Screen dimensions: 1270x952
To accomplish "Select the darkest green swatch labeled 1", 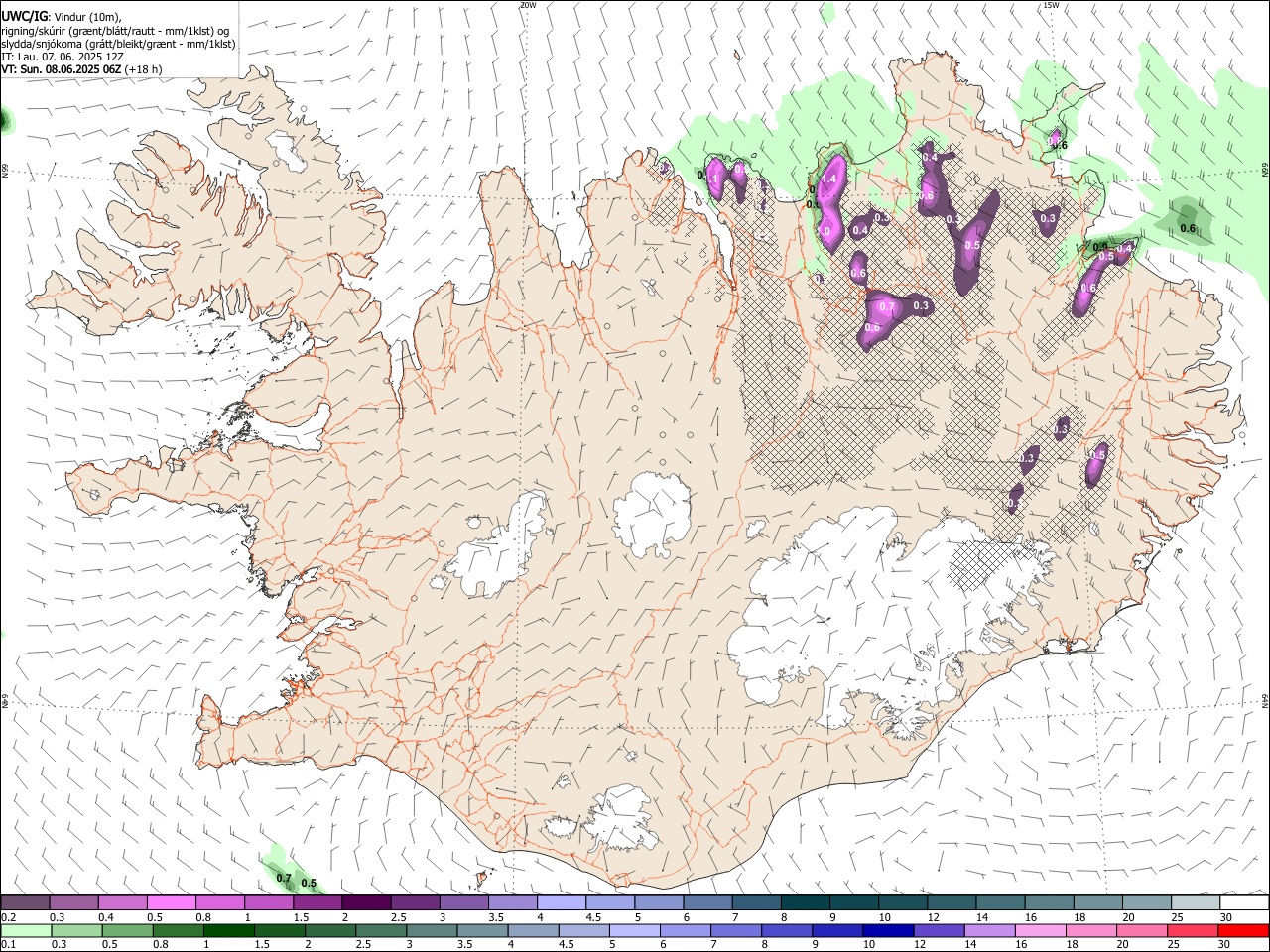I will tap(229, 930).
